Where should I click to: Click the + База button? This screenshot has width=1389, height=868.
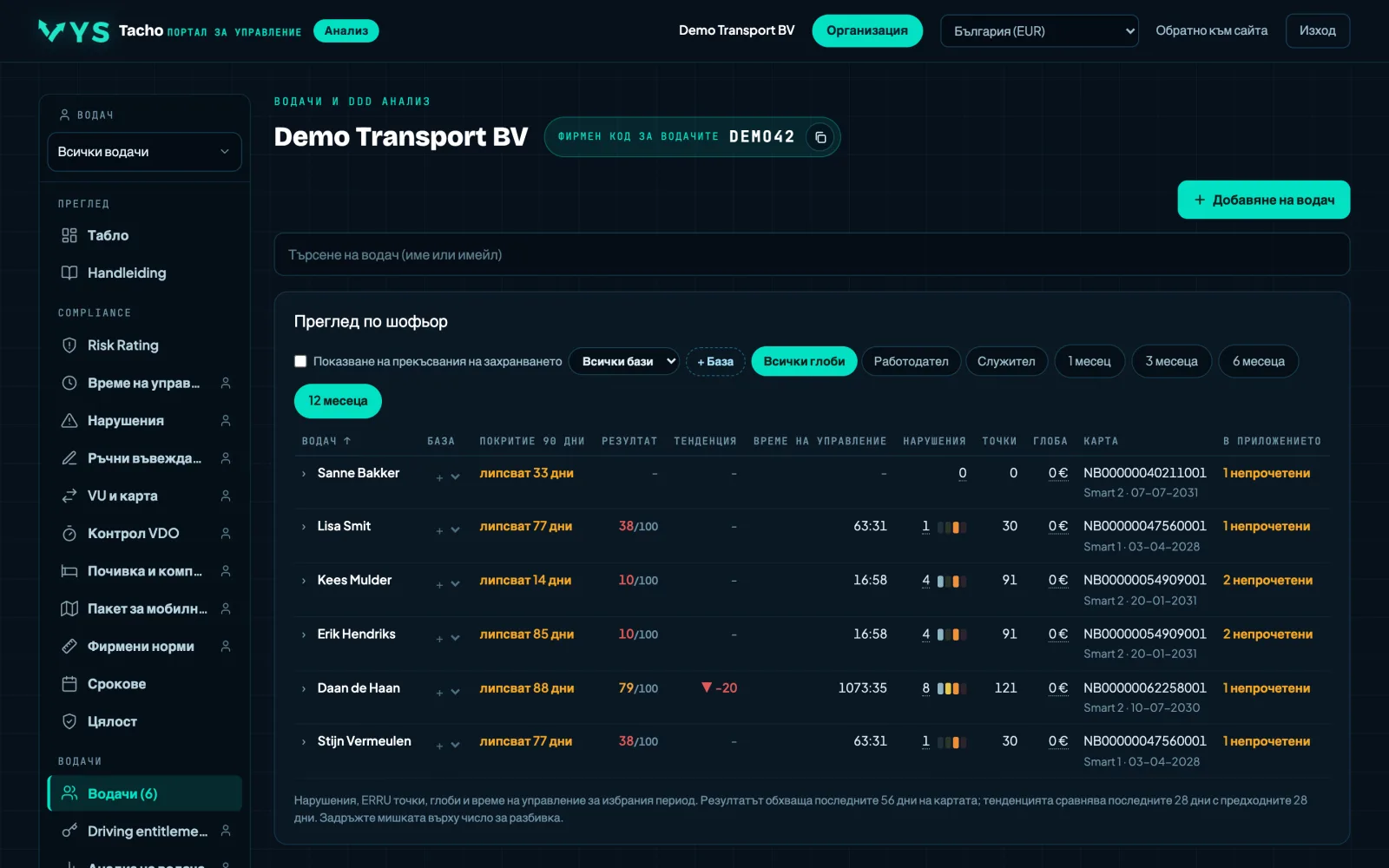[715, 361]
